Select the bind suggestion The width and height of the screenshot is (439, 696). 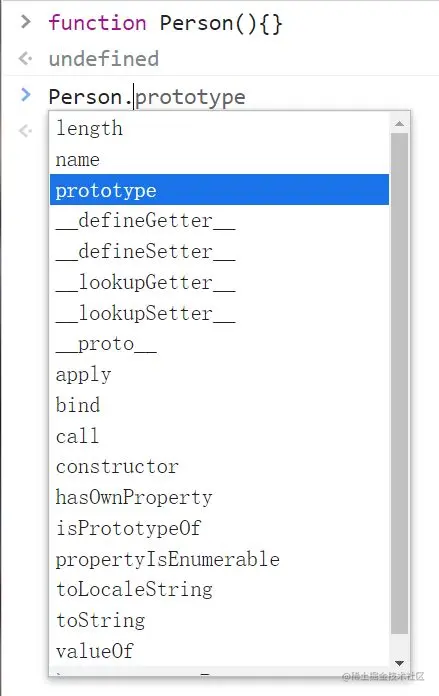point(219,405)
